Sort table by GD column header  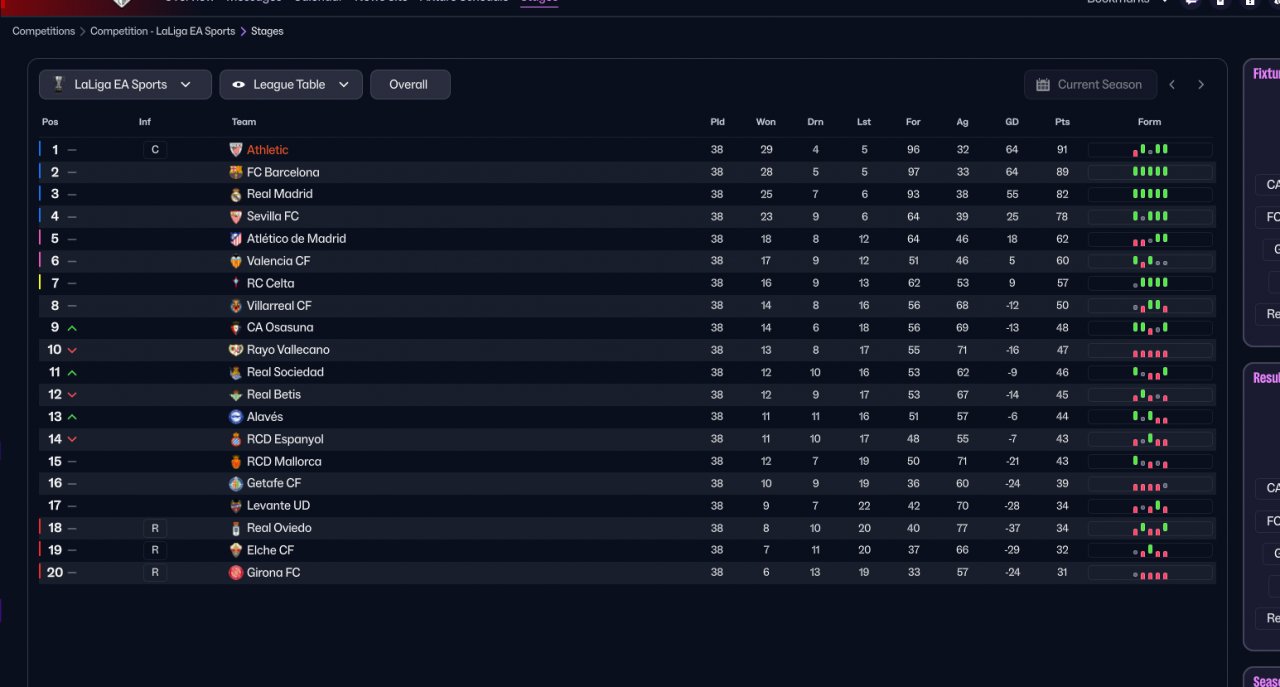click(1012, 122)
